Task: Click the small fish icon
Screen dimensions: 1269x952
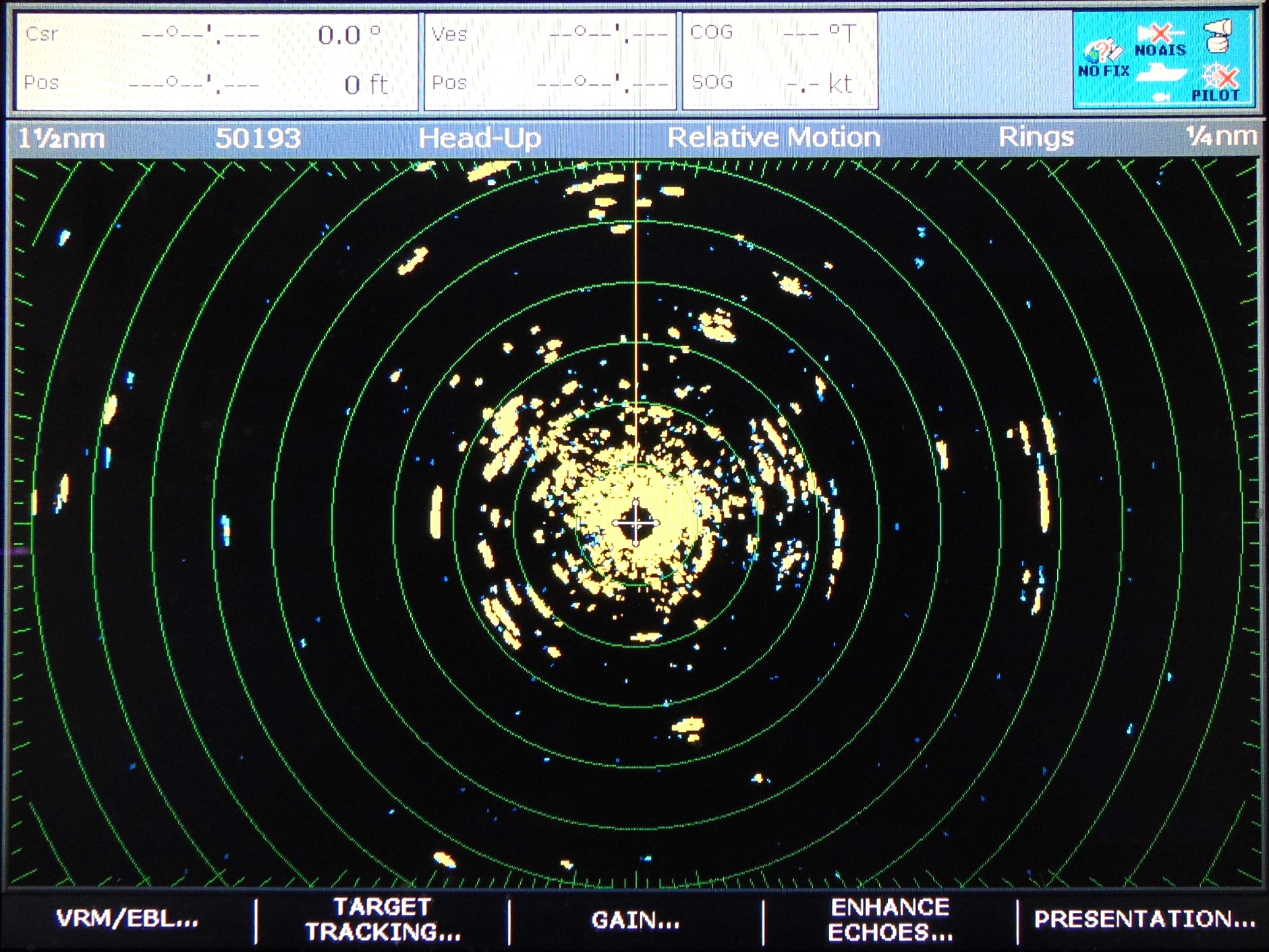Action: (x=1160, y=98)
